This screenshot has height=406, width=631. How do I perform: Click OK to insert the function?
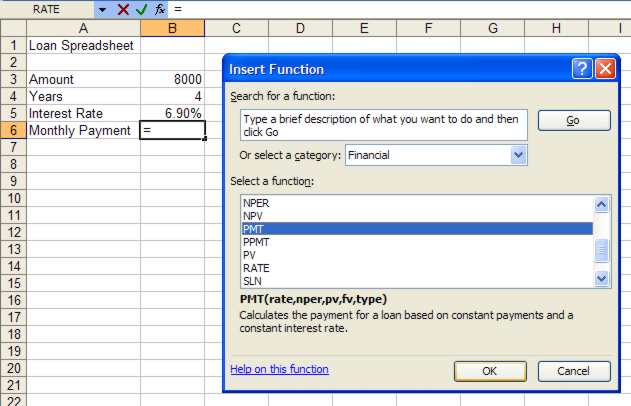coord(489,371)
